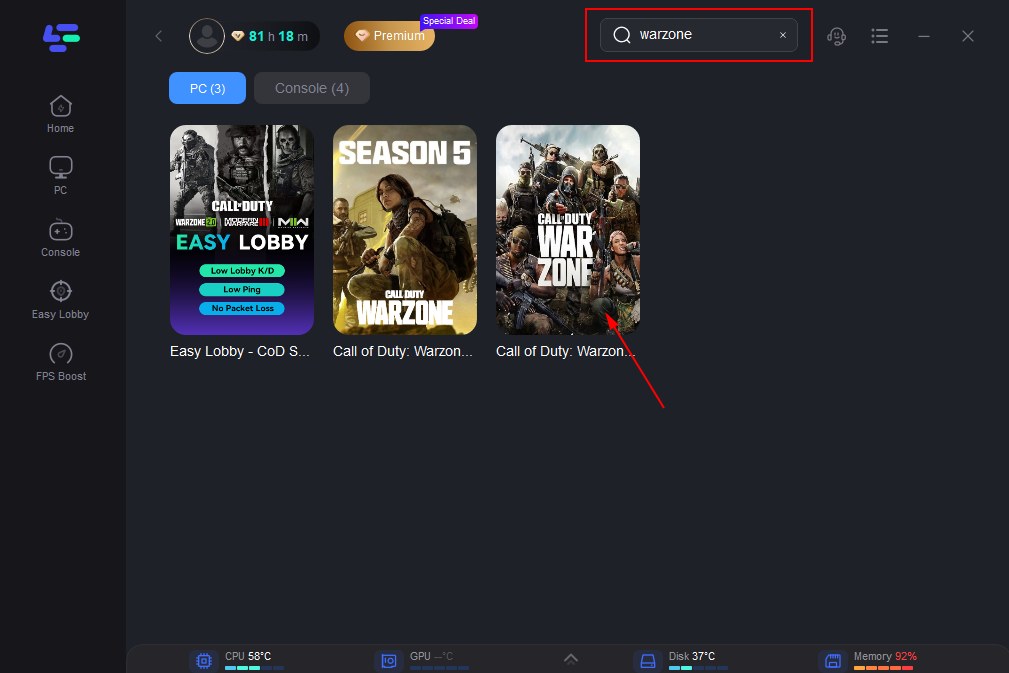
Task: Click the Disk icon in status bar
Action: [x=647, y=661]
